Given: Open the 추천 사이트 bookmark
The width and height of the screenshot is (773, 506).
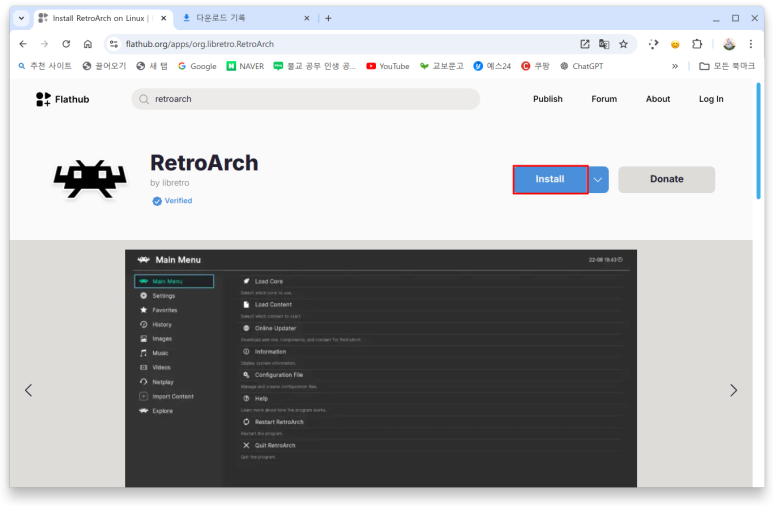Looking at the screenshot, I should 45,66.
